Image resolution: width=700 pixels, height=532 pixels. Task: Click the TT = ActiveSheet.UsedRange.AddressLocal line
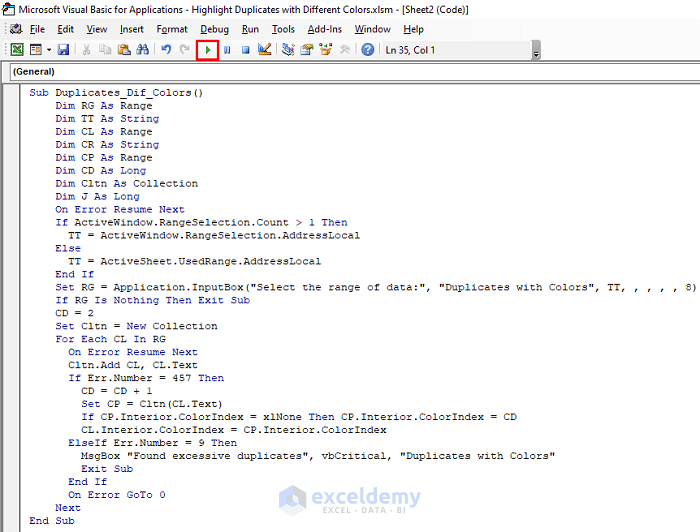pyautogui.click(x=194, y=261)
